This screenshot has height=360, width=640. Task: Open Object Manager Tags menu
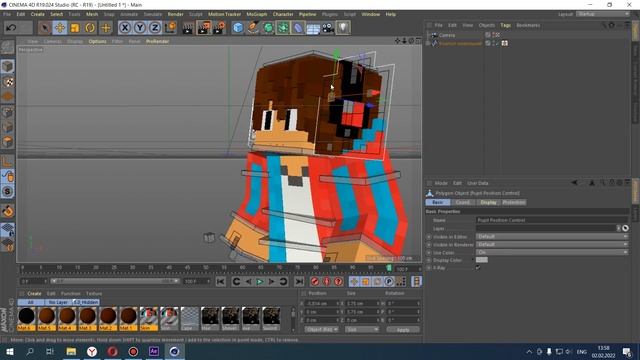point(505,25)
